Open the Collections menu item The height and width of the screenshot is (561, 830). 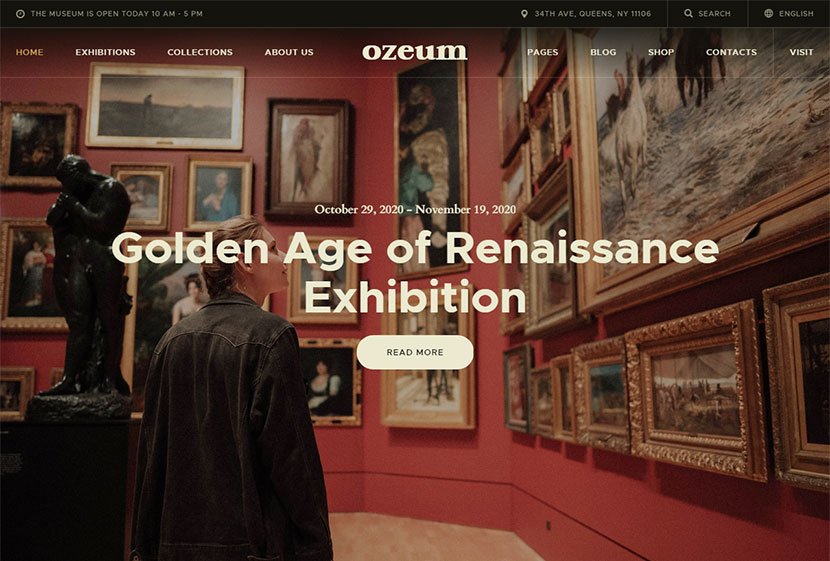(200, 52)
